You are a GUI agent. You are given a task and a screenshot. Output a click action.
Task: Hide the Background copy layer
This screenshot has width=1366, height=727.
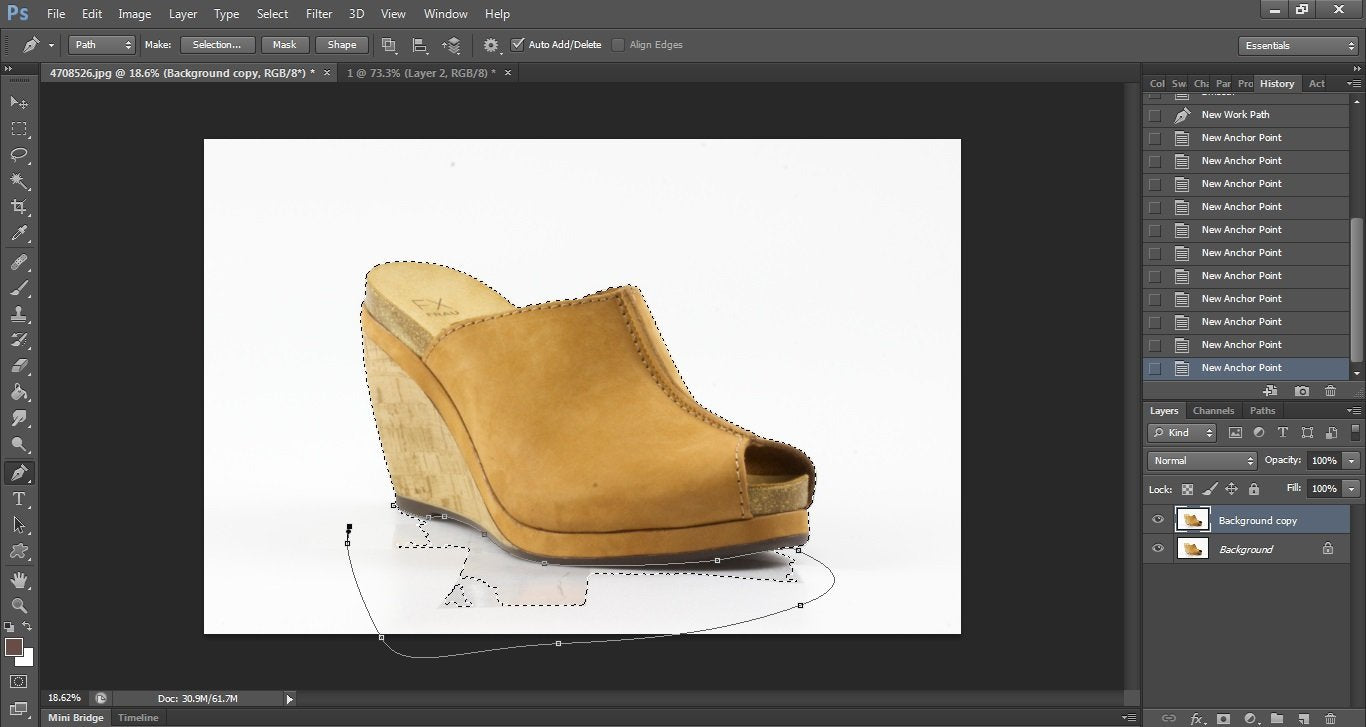click(x=1158, y=520)
